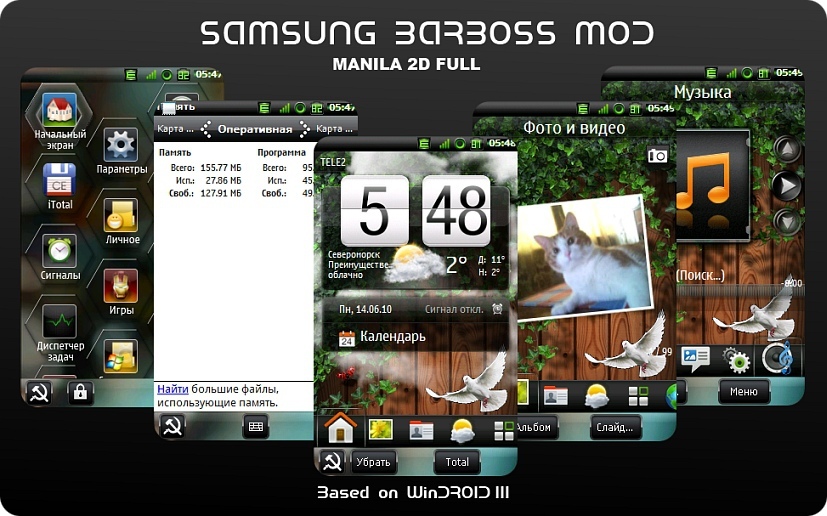Select the Home tab house icon
Screen dimensions: 827x516
pos(340,429)
